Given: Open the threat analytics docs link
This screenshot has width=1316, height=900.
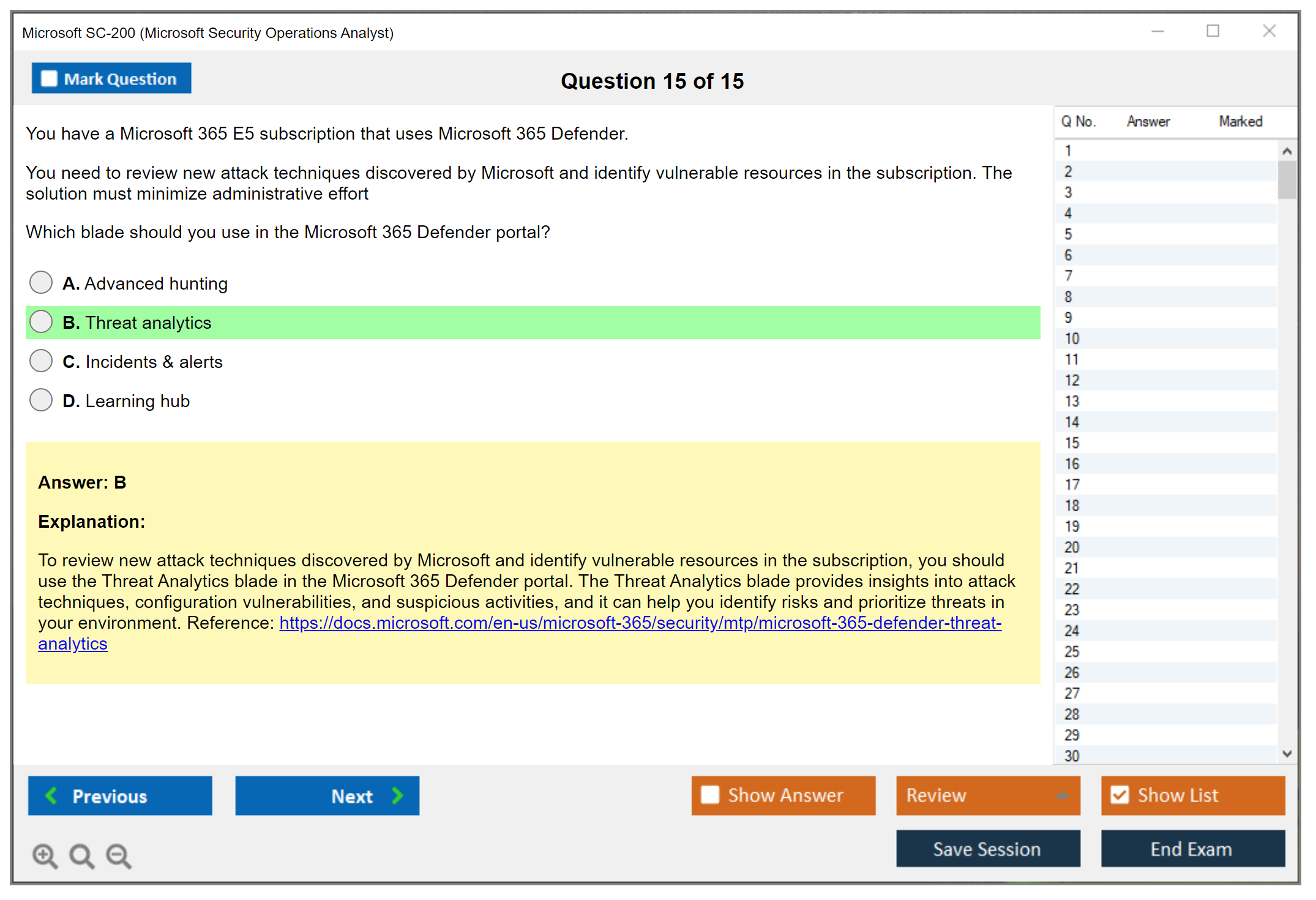Looking at the screenshot, I should (x=640, y=623).
